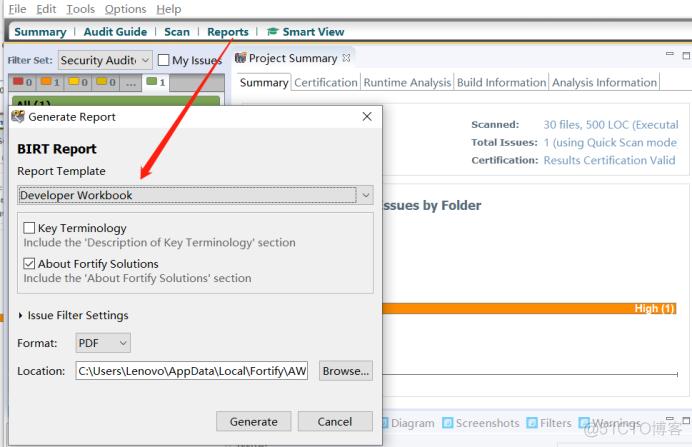Viewport: 692px width, 447px height.
Task: Maximize the bottom panel
Action: pyautogui.click(x=686, y=420)
